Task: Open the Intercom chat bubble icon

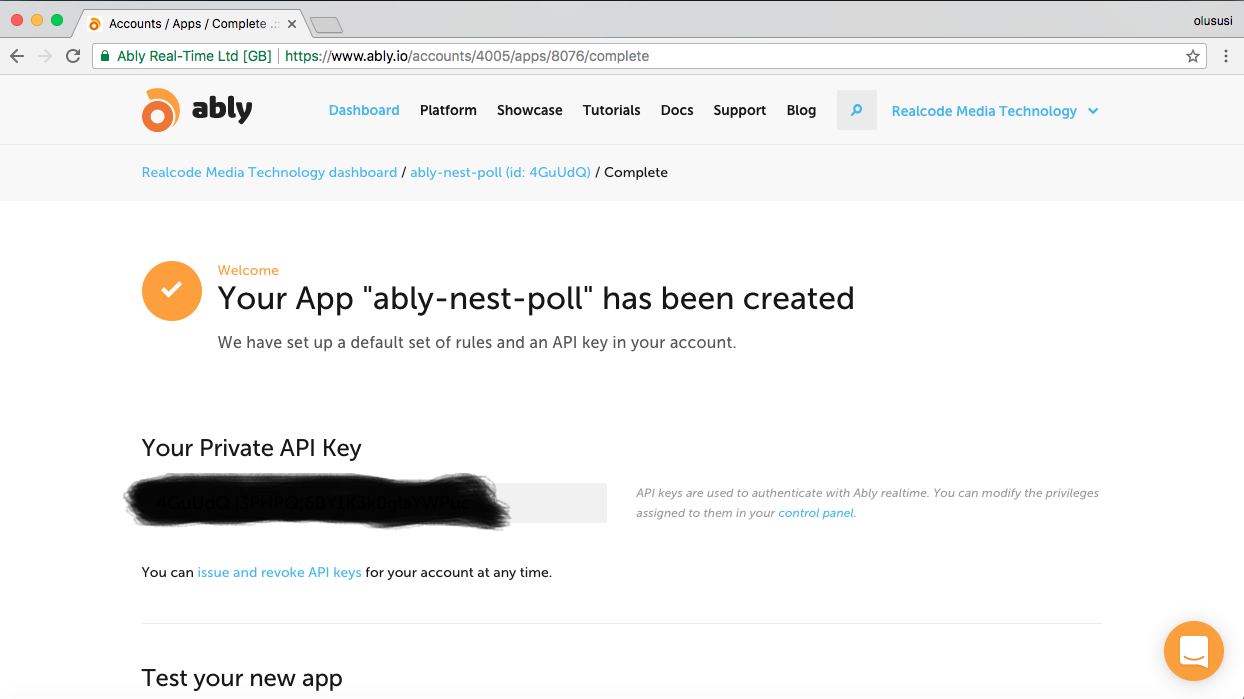Action: point(1194,651)
